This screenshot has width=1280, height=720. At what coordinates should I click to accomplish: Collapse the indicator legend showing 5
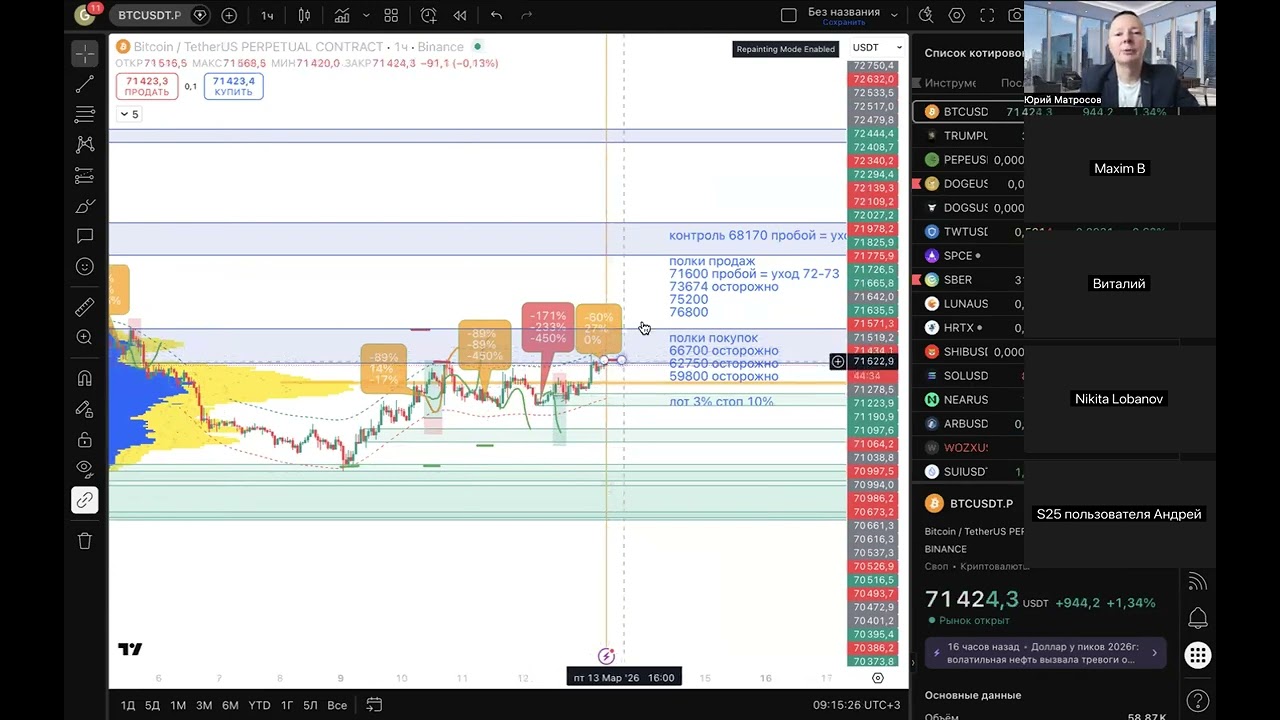(130, 114)
